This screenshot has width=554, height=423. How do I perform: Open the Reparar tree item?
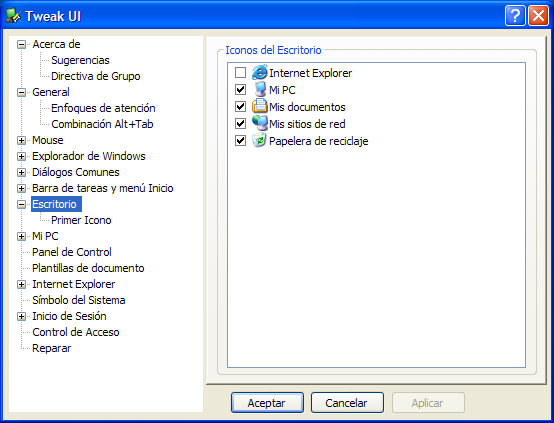tap(52, 348)
